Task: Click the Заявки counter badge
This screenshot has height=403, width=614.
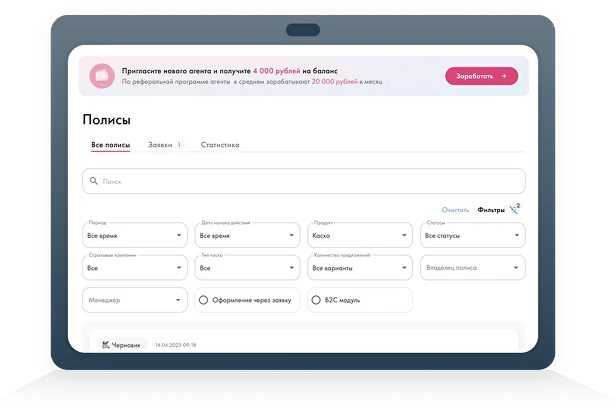Action: point(179,145)
